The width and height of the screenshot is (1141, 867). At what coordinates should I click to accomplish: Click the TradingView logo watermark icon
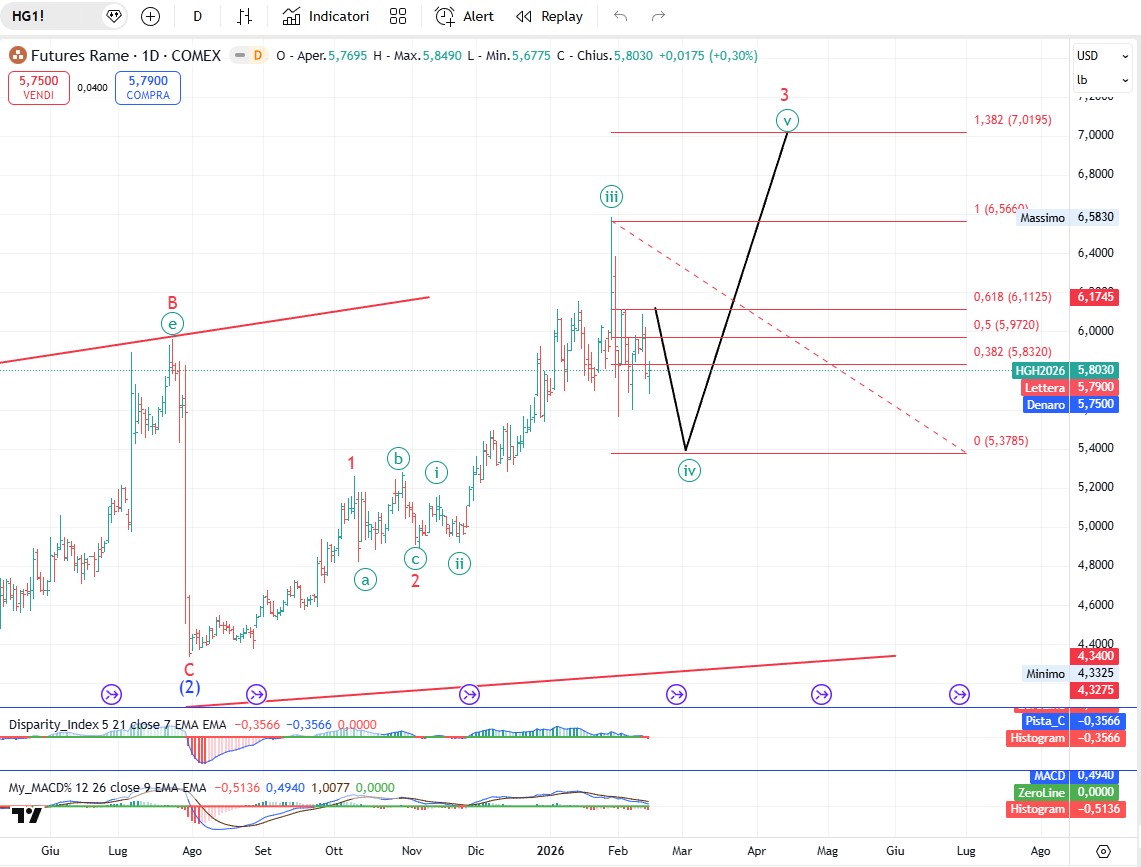(27, 816)
